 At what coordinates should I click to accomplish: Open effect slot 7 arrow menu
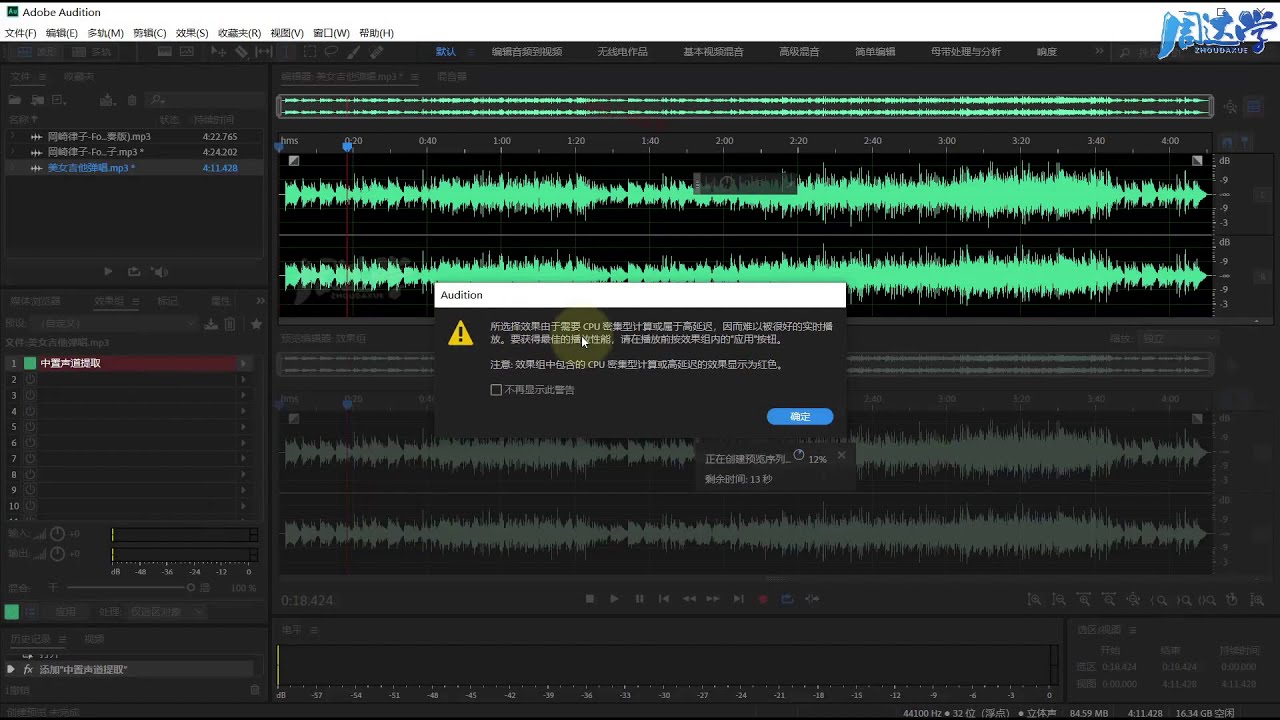pos(243,458)
